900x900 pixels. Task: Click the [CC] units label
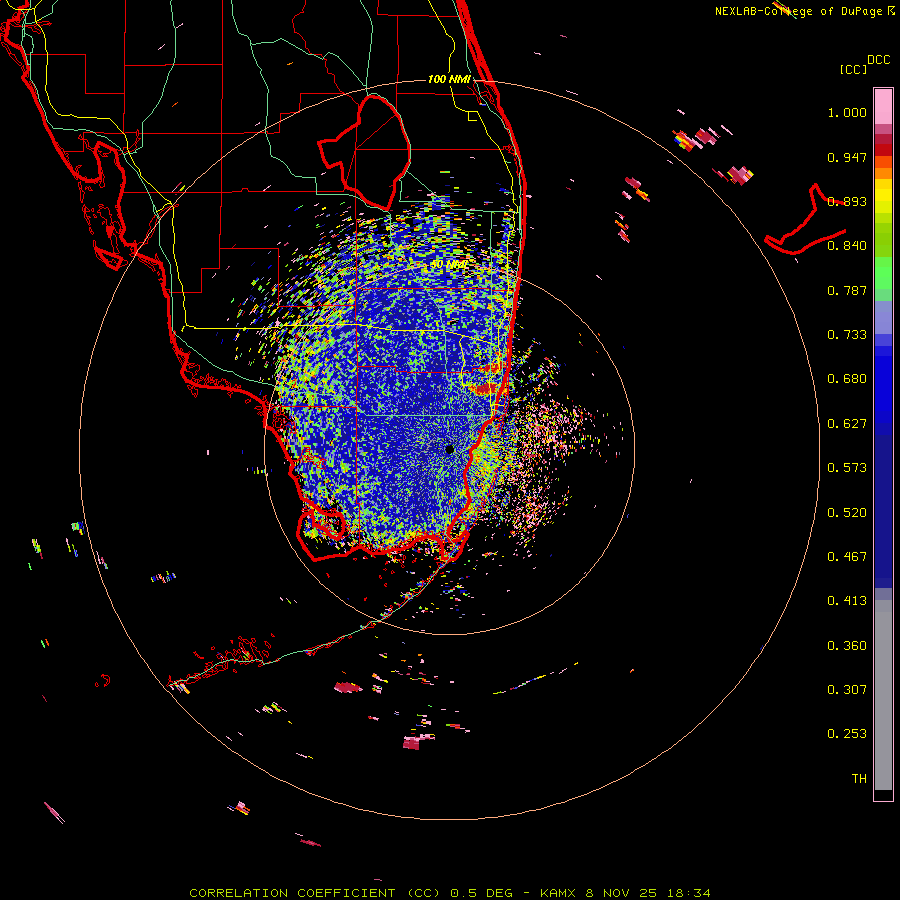click(x=853, y=69)
